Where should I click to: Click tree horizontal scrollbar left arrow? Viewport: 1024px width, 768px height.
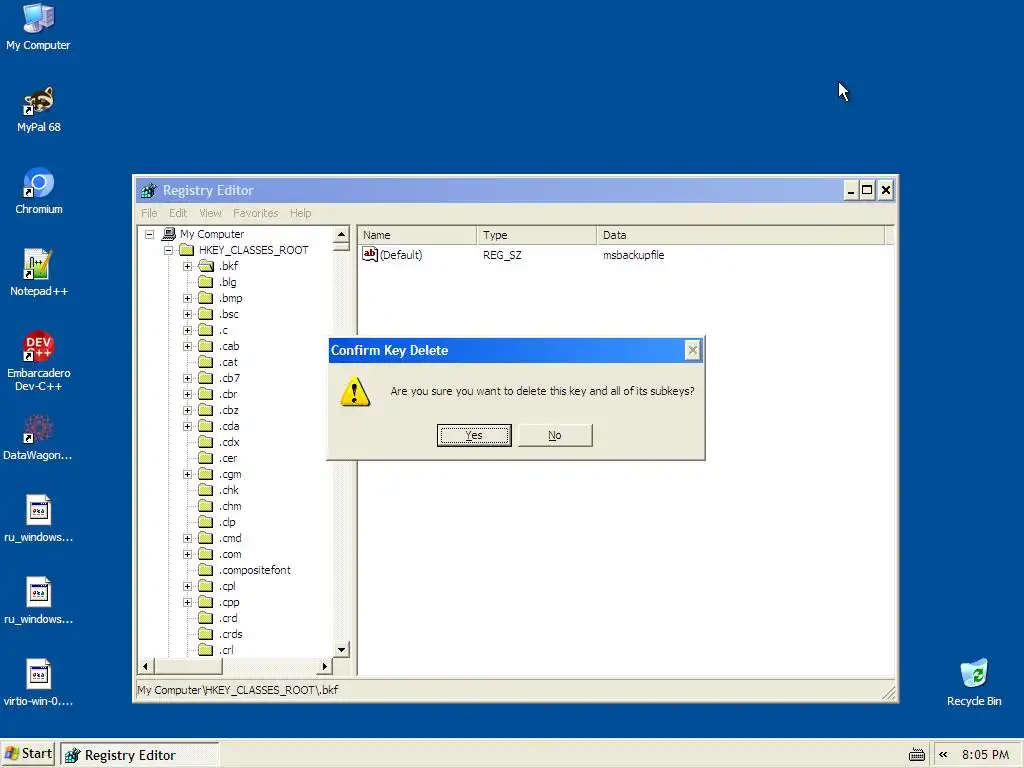146,667
